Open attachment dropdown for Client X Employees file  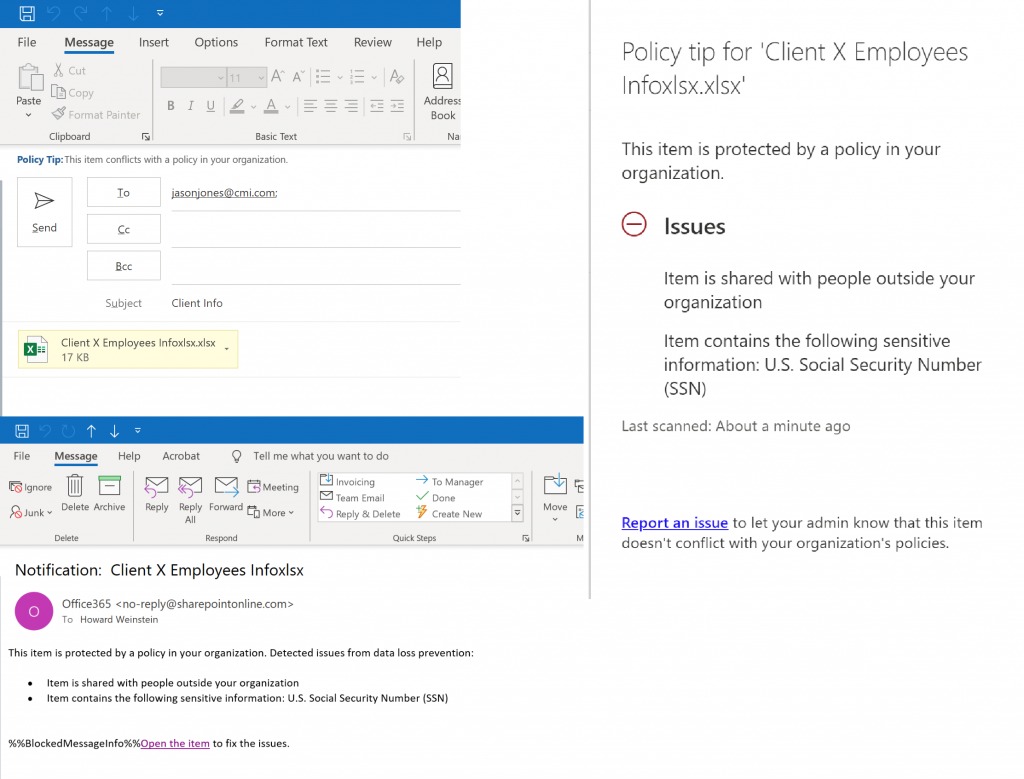pos(227,348)
